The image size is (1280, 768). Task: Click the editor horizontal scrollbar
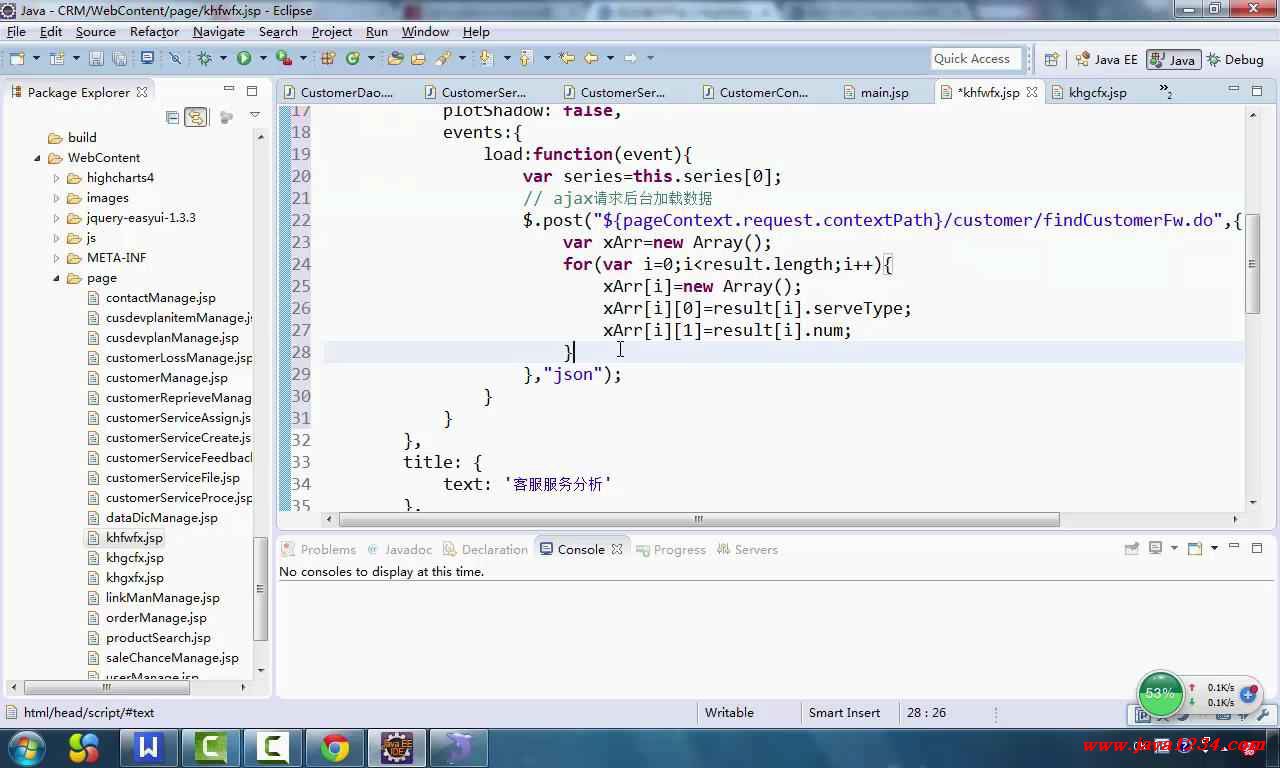point(698,519)
